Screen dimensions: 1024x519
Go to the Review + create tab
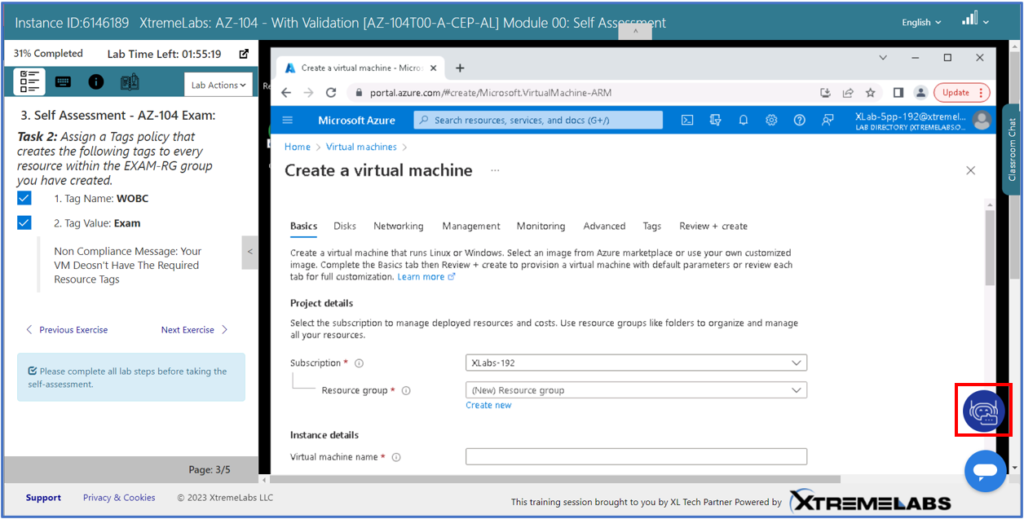pos(713,226)
